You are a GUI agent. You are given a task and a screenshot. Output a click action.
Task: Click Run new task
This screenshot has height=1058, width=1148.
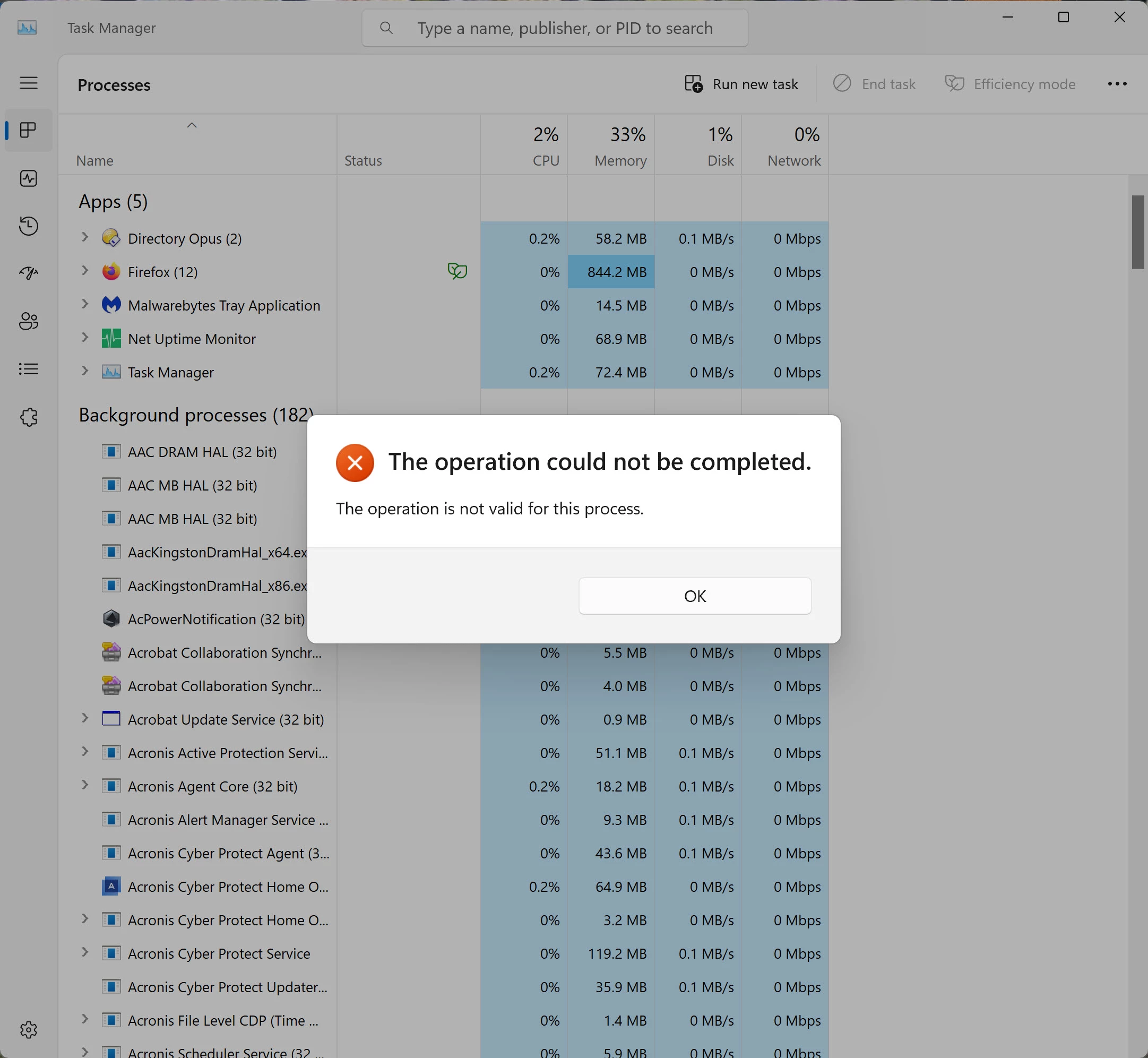[x=741, y=84]
